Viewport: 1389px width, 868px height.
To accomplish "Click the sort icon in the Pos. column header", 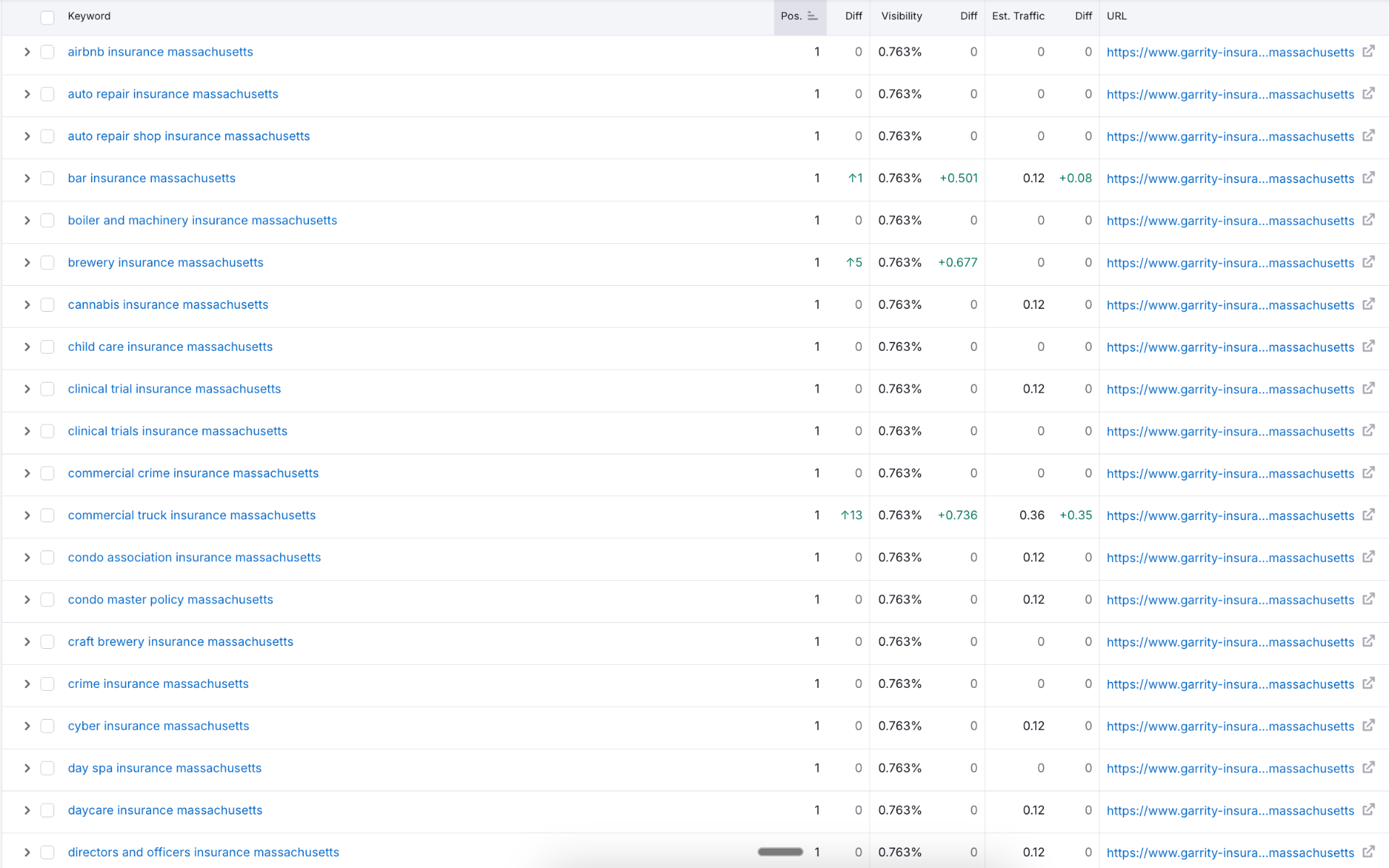I will click(812, 16).
